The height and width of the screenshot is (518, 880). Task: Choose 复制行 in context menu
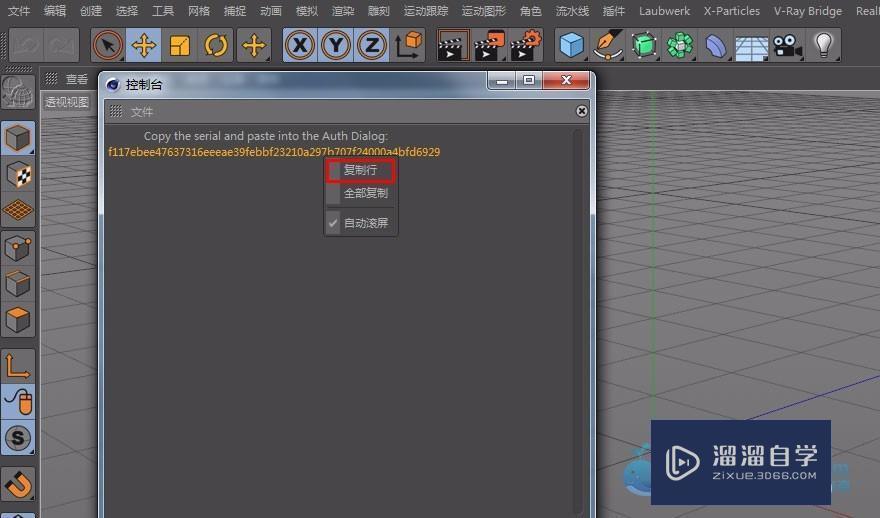(x=361, y=170)
